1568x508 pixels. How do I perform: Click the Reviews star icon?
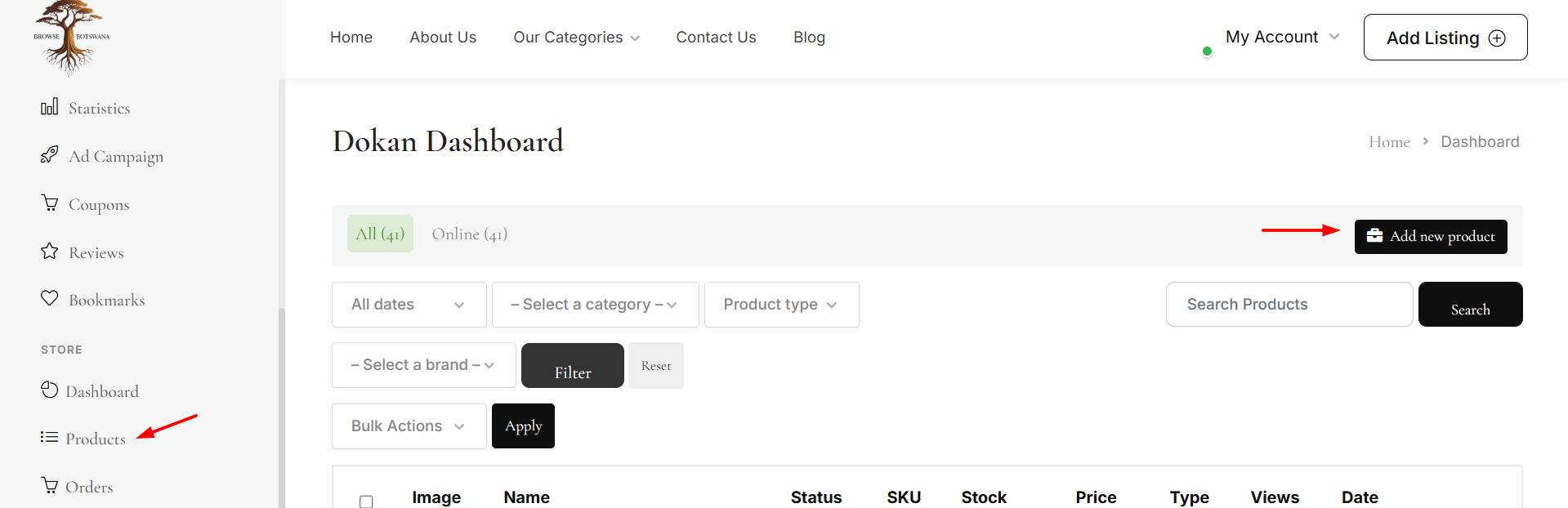click(49, 251)
